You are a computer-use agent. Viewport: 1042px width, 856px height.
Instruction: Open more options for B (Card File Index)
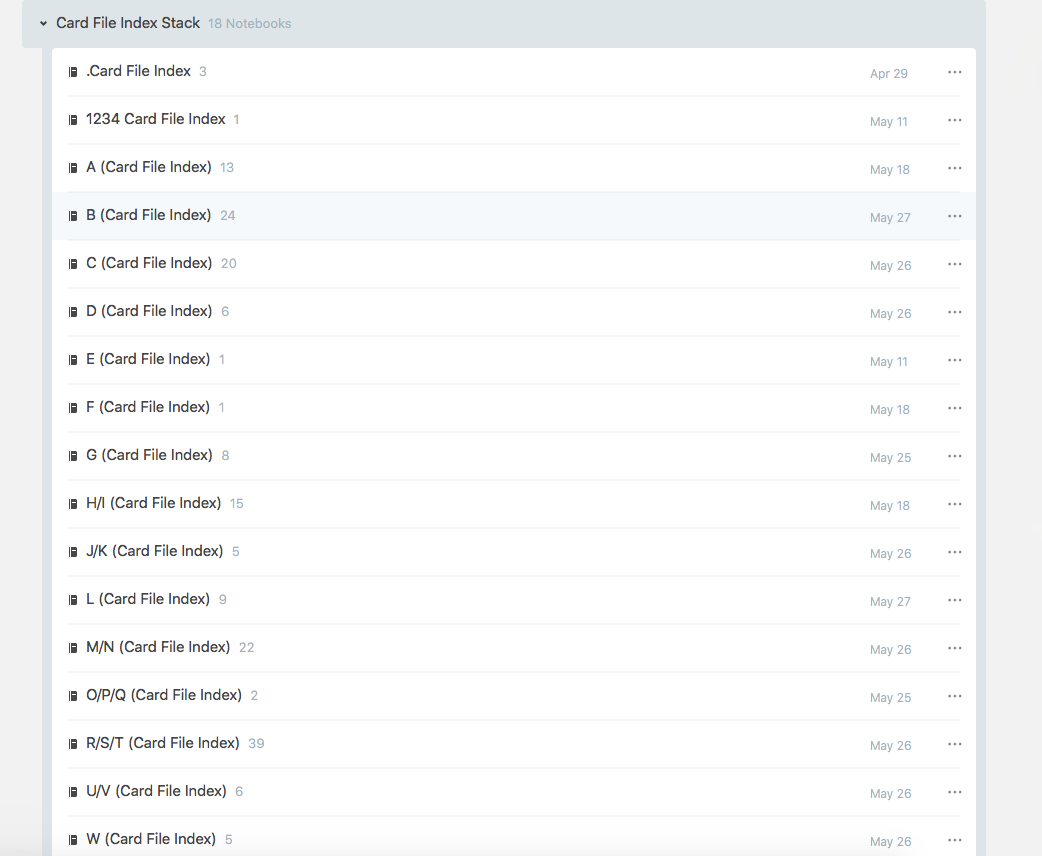(954, 216)
